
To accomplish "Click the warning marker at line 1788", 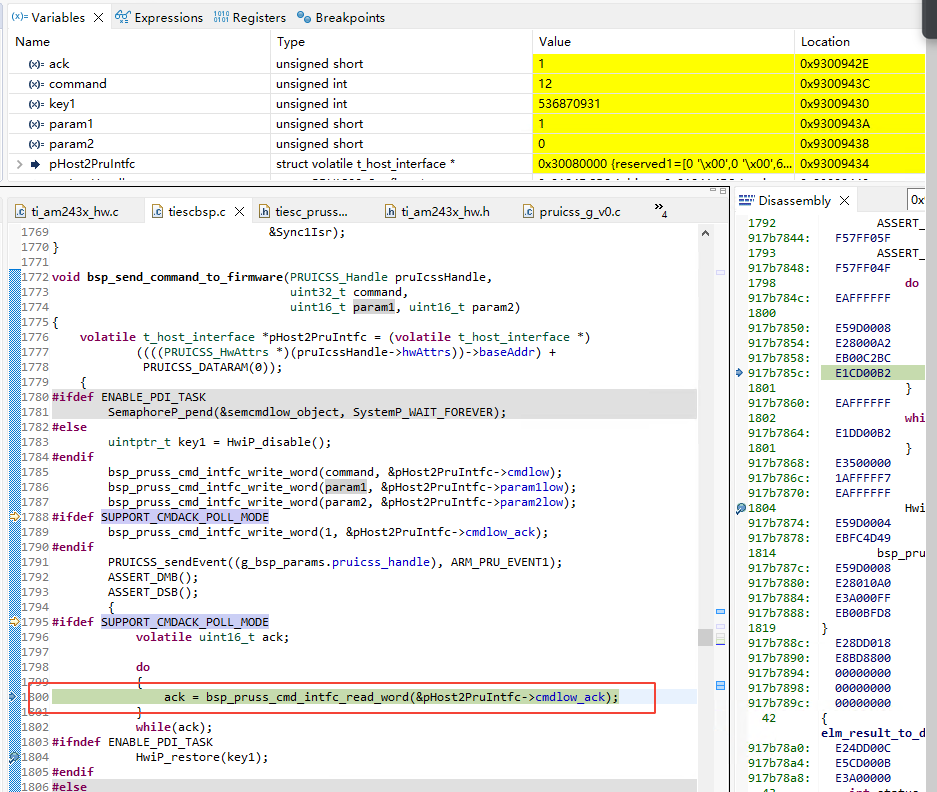I will [x=15, y=517].
